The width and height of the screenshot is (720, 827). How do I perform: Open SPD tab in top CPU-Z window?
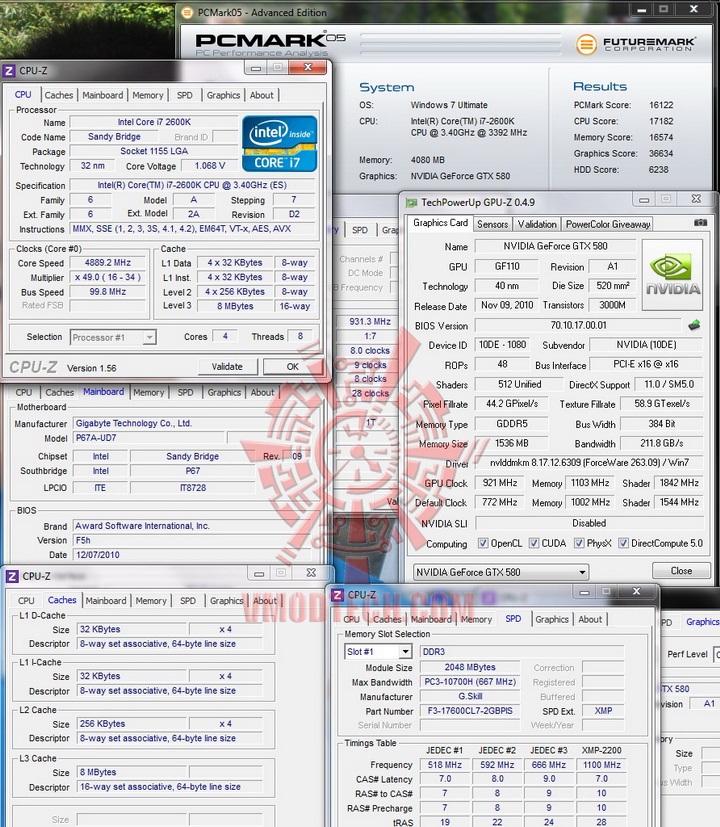point(185,95)
